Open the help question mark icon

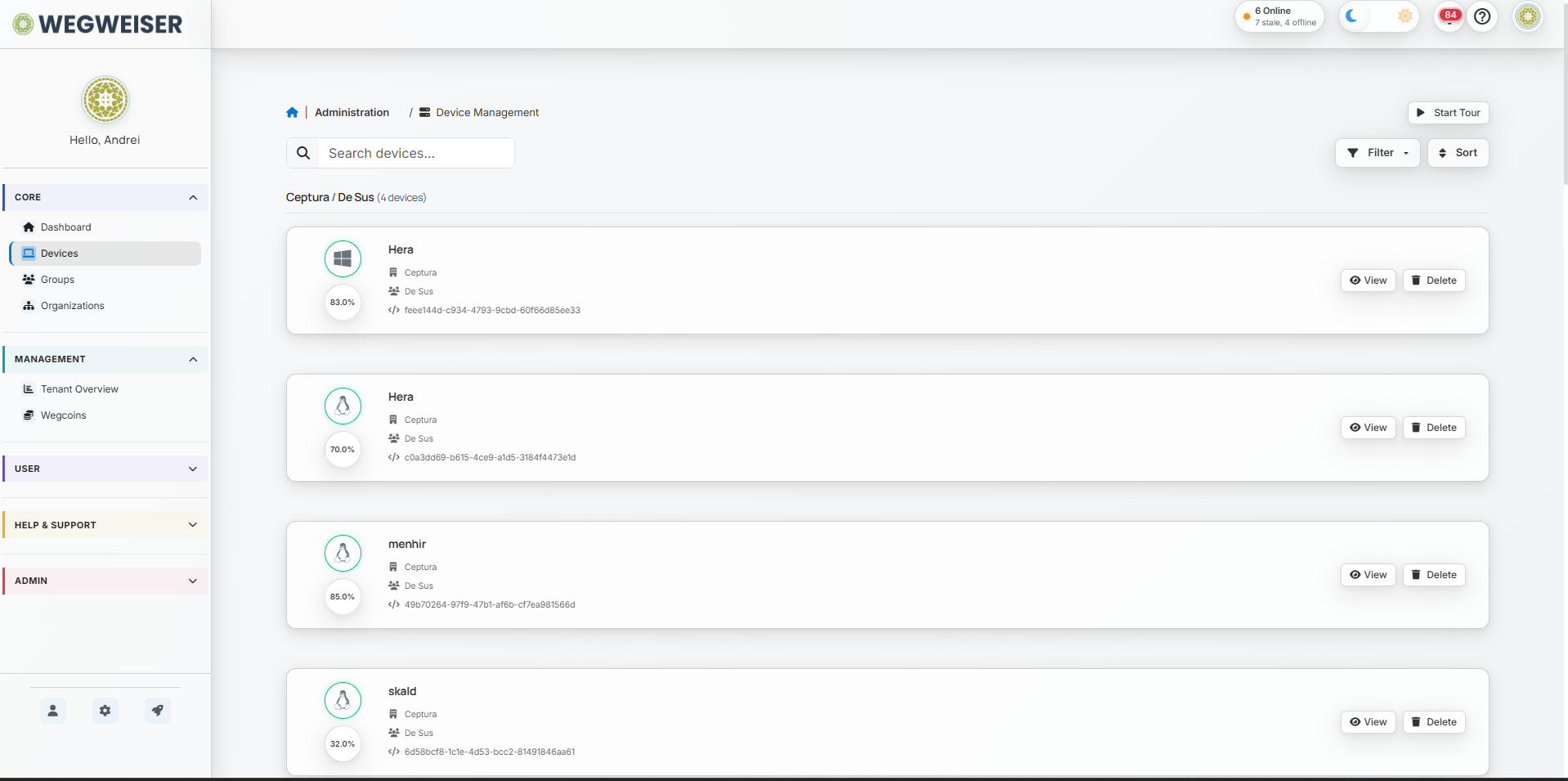tap(1482, 16)
